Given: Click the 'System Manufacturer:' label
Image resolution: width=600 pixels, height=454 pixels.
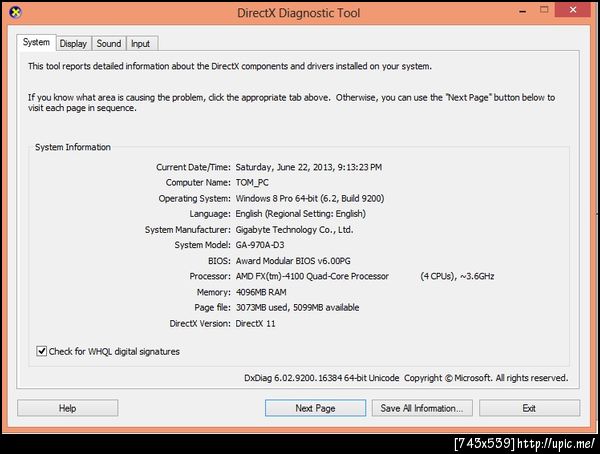Looking at the screenshot, I should point(188,230).
